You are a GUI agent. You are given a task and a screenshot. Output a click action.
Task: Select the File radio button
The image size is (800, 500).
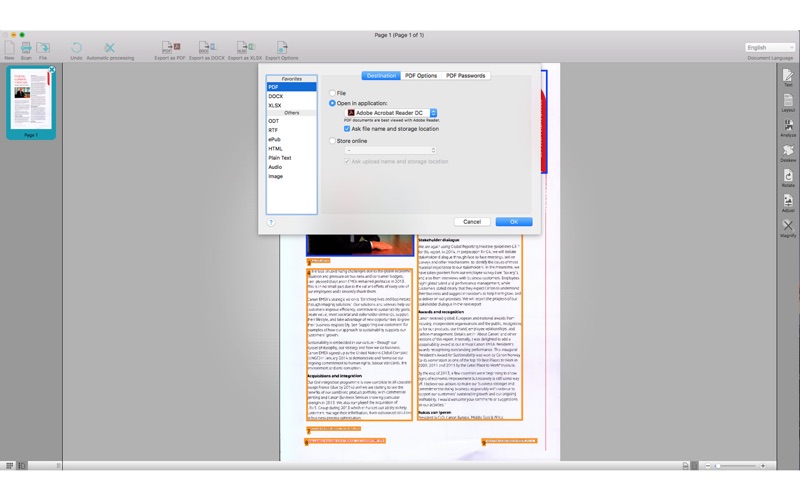point(332,93)
